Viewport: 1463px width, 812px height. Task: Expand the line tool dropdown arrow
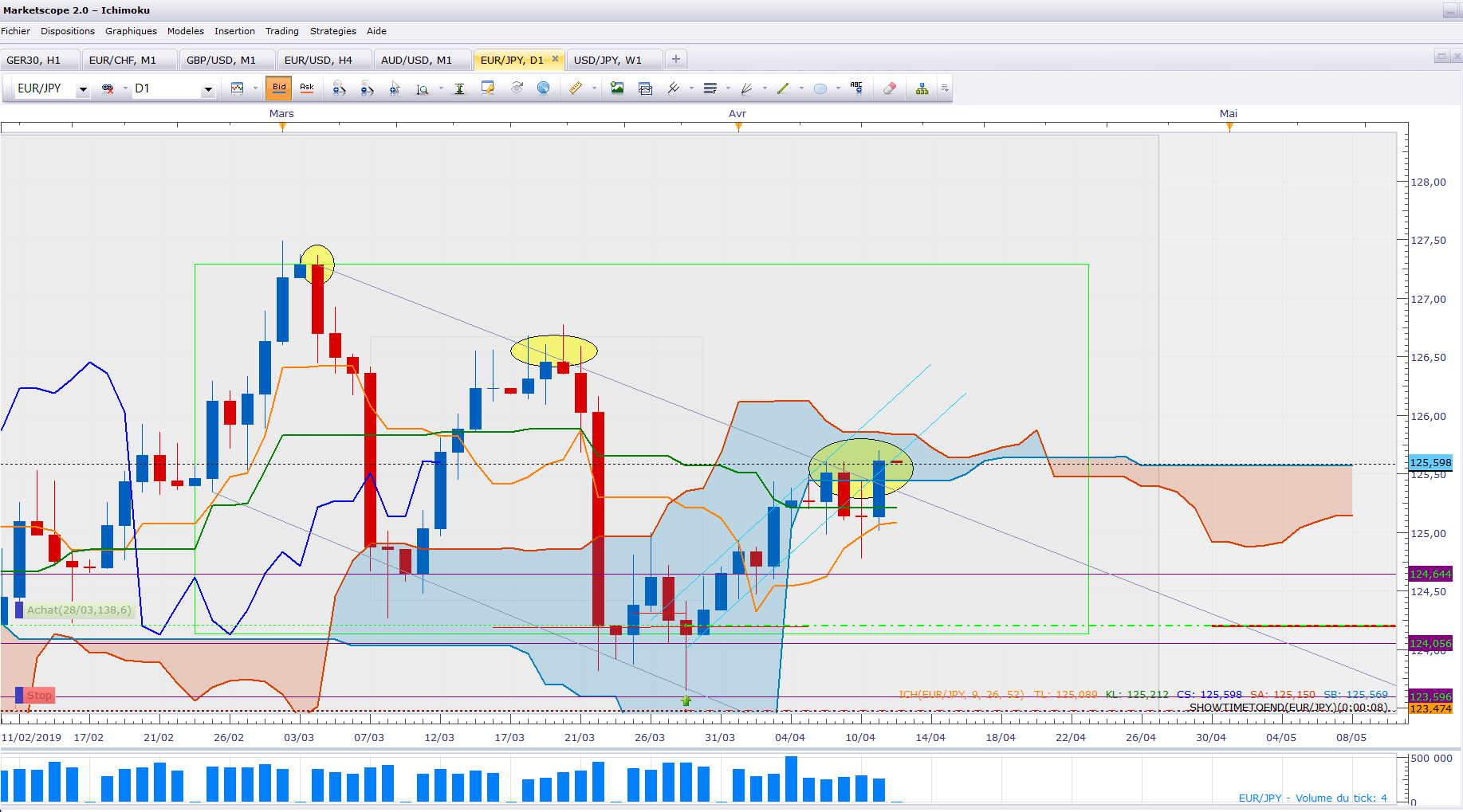point(691,88)
